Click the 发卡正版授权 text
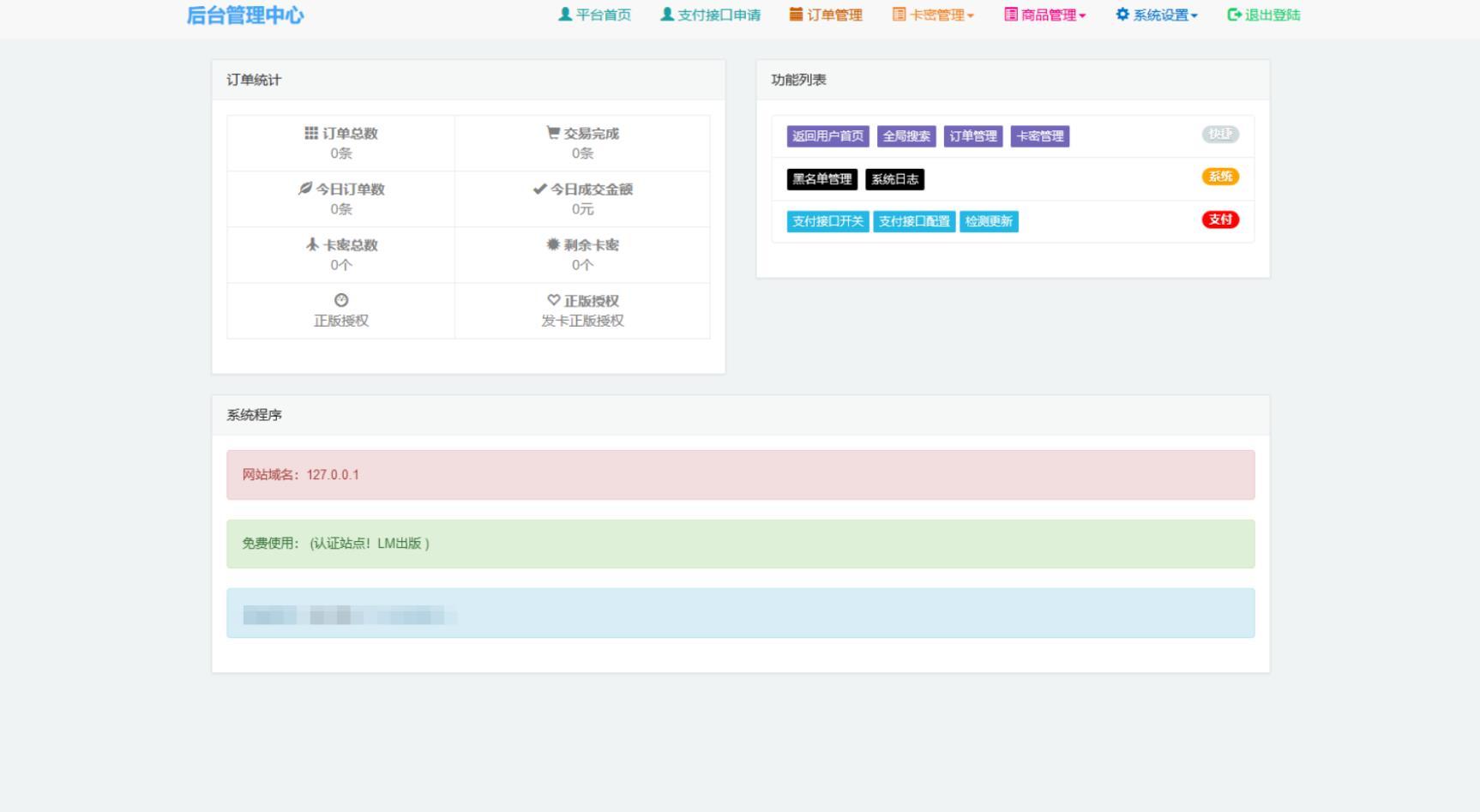1480x812 pixels. [x=582, y=321]
